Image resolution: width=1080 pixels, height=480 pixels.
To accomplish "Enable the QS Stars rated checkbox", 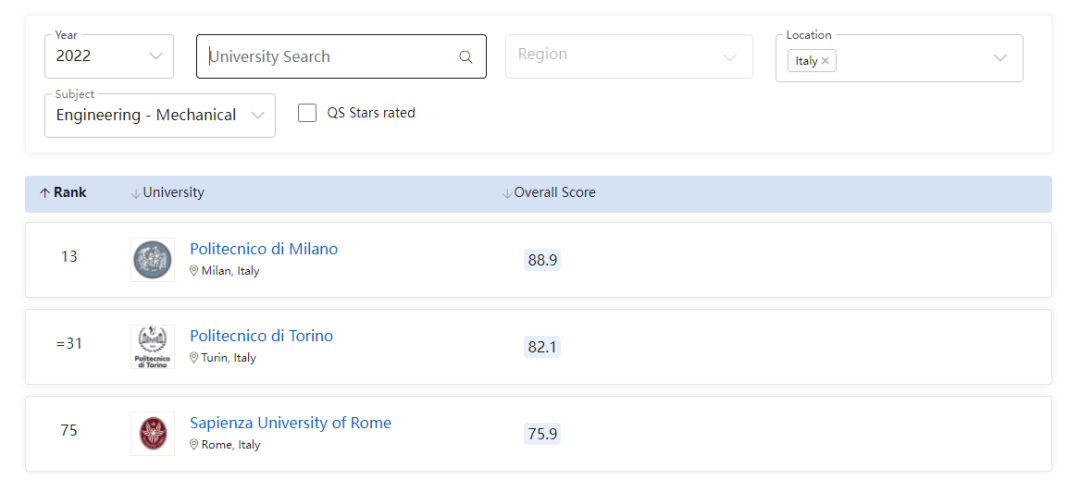I will (307, 113).
